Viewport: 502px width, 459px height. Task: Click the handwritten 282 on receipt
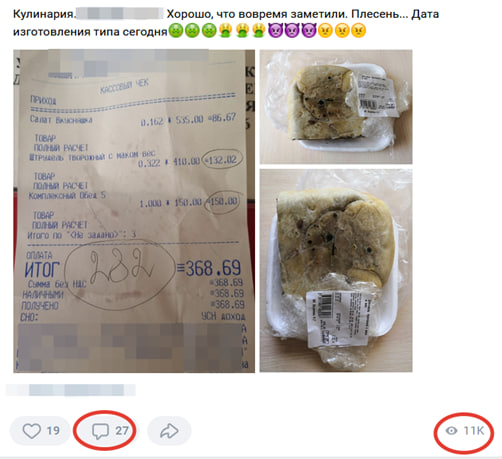click(121, 268)
